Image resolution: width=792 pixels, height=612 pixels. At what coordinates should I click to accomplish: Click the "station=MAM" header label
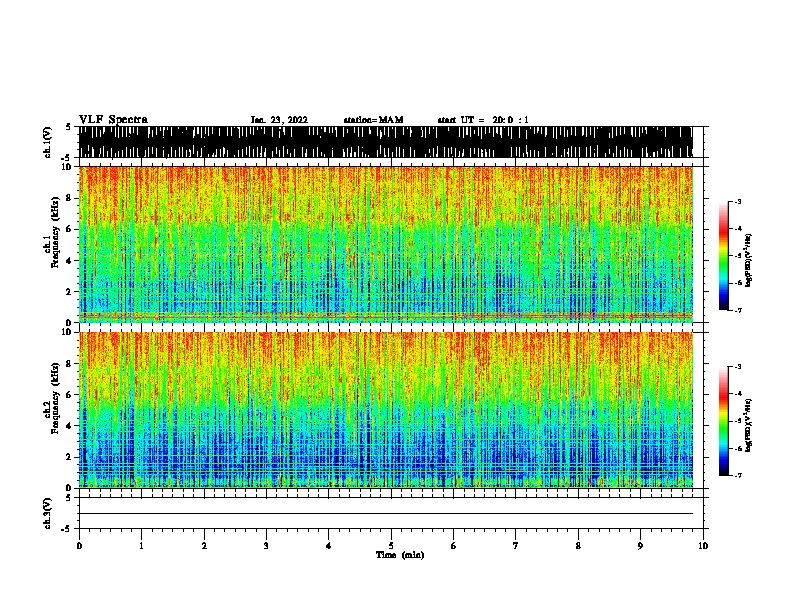click(373, 120)
